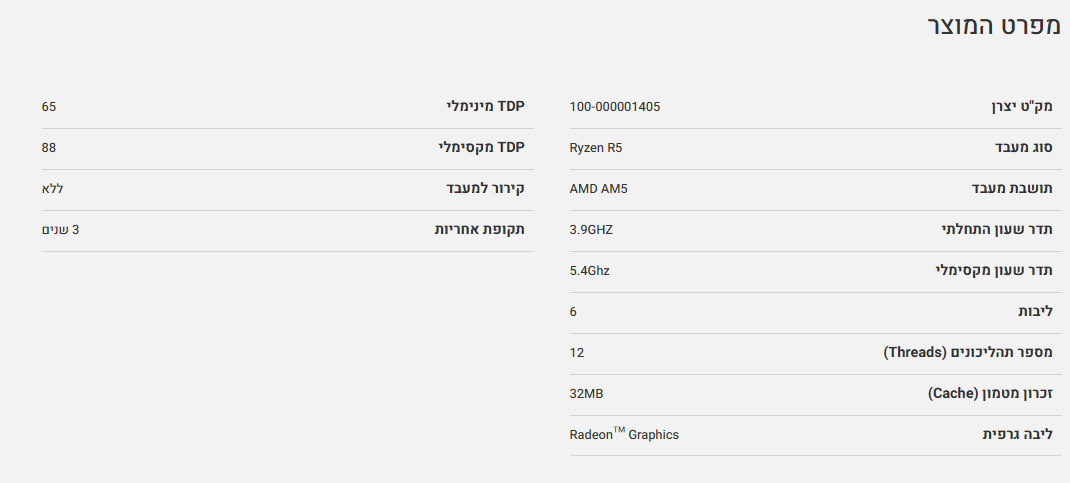Click the 32MB cache memory value
Image resolution: width=1070 pixels, height=483 pixels.
coord(586,394)
